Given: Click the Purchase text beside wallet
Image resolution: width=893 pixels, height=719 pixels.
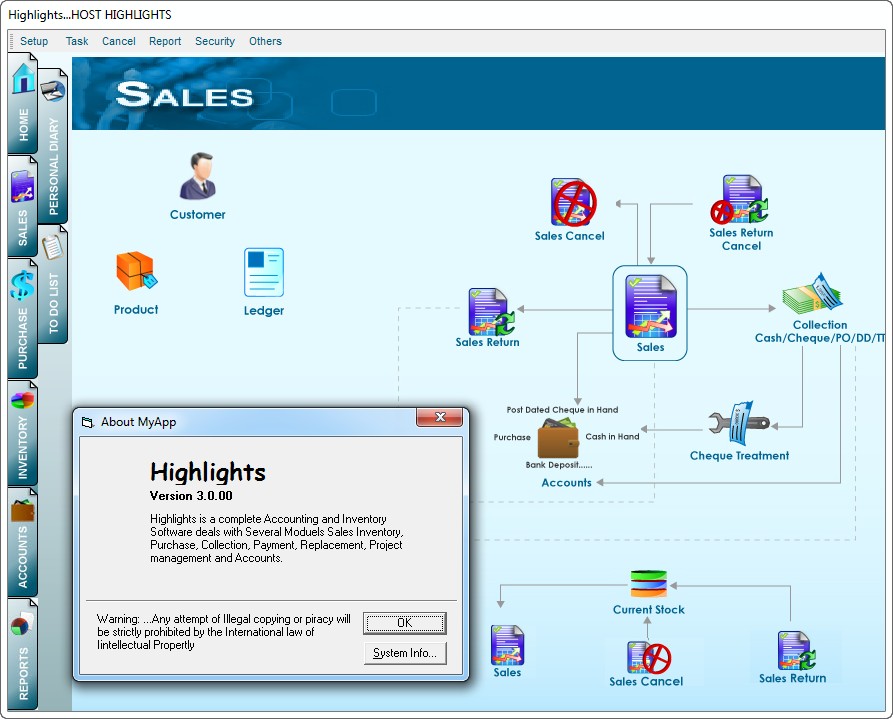Looking at the screenshot, I should 512,437.
